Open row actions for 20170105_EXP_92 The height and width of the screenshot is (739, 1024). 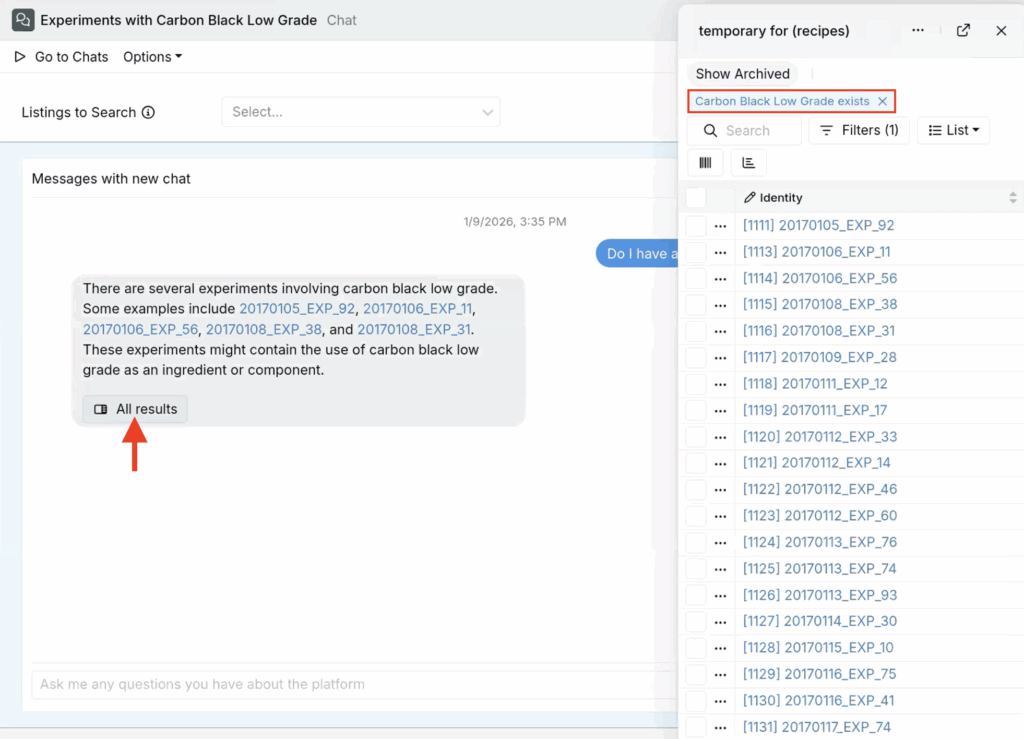[720, 226]
